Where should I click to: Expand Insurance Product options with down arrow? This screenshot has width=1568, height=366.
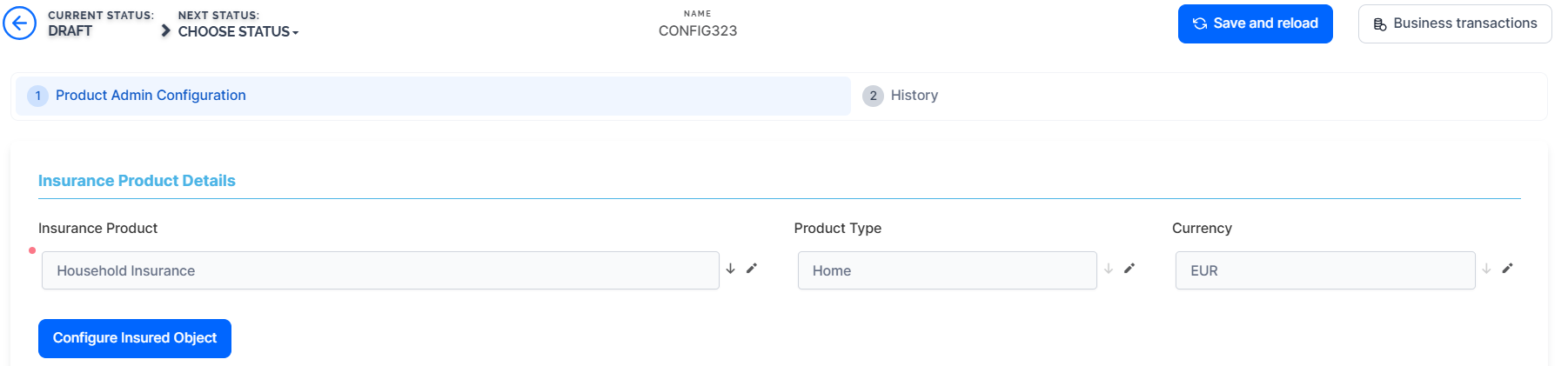(x=731, y=269)
